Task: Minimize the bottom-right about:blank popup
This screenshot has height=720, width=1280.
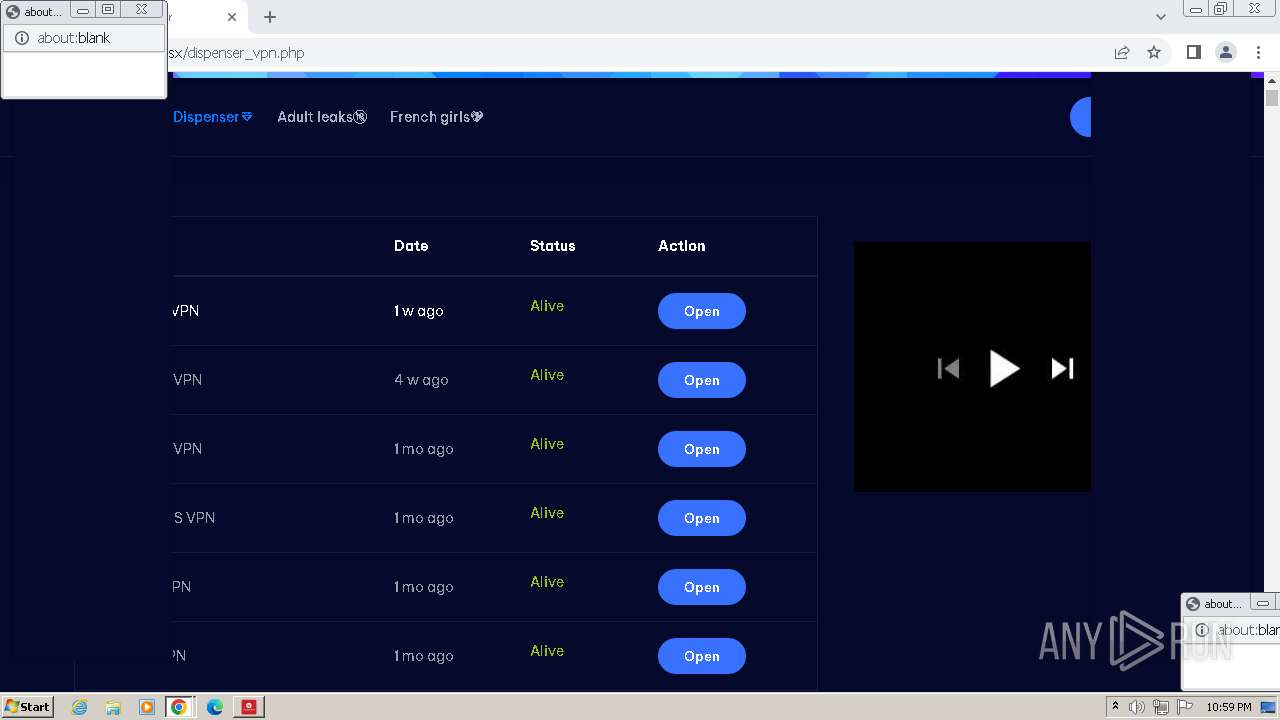Action: pos(1263,603)
